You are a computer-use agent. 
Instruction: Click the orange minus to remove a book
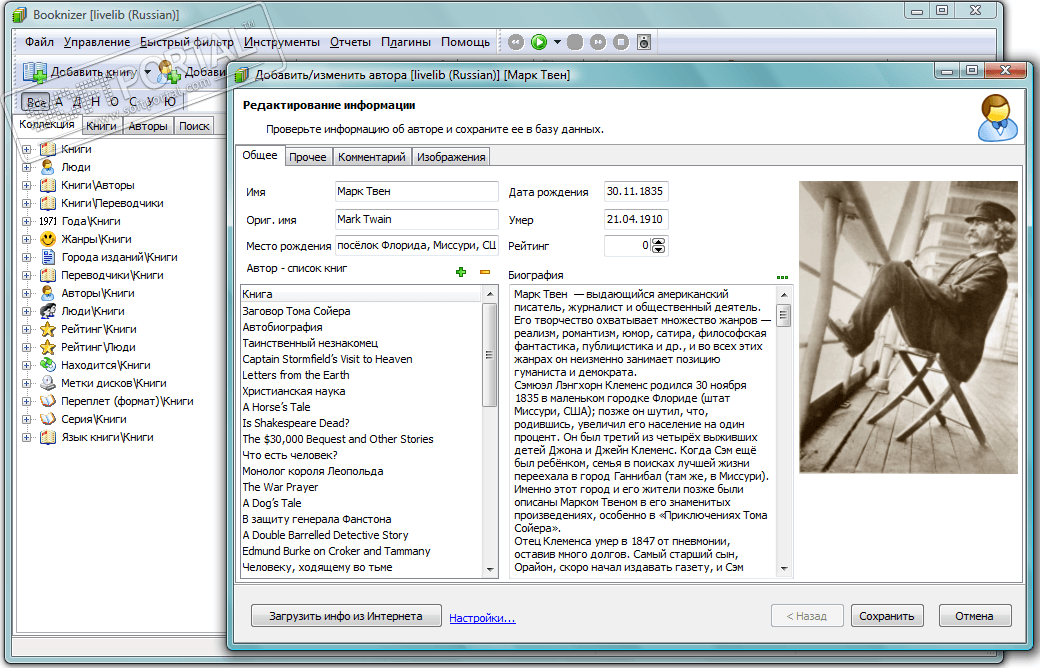[x=485, y=272]
